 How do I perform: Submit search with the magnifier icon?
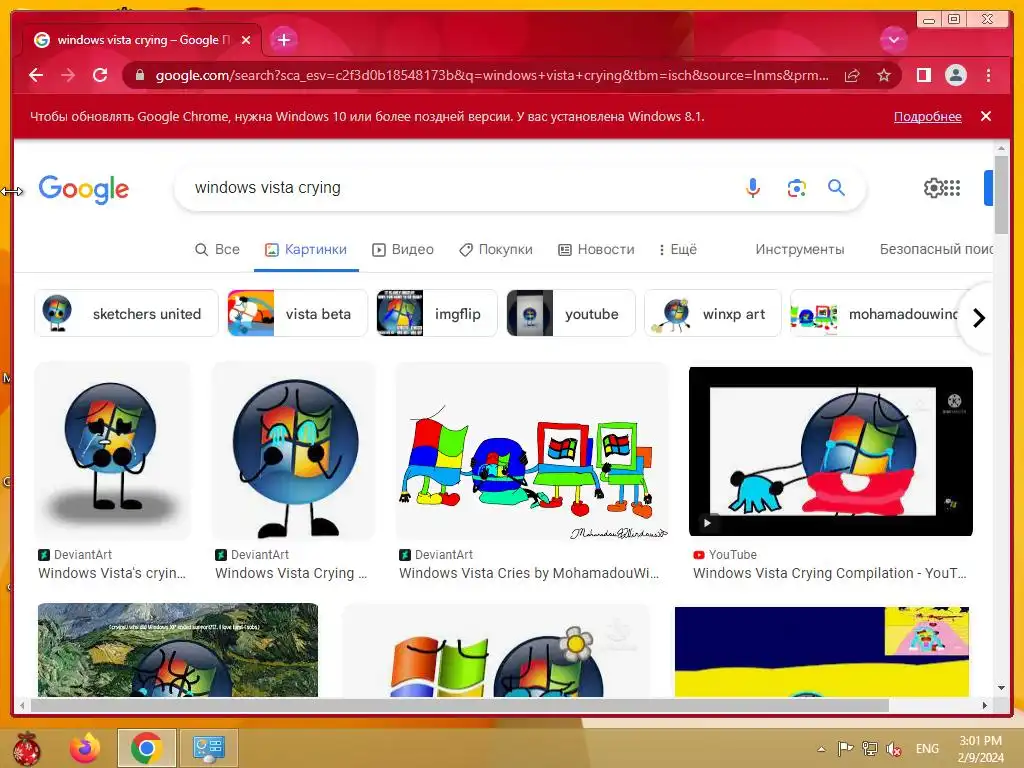click(836, 188)
